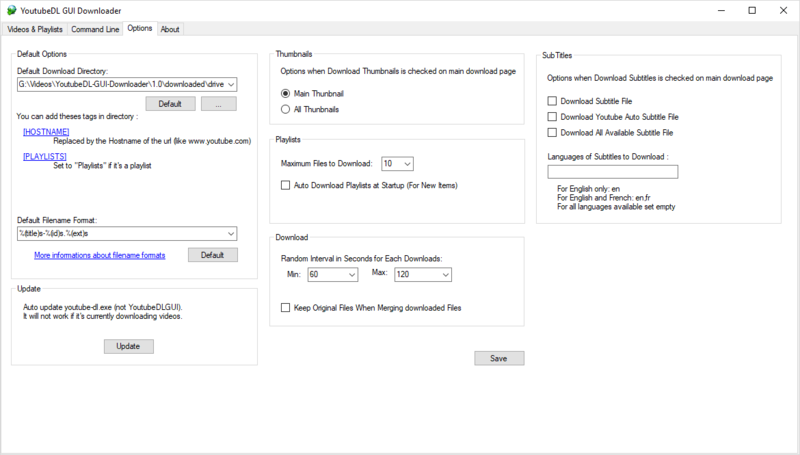Screen dimensions: 800x455
Task: Close the YoutubeDL GUI Downloader window
Action: [783, 10]
